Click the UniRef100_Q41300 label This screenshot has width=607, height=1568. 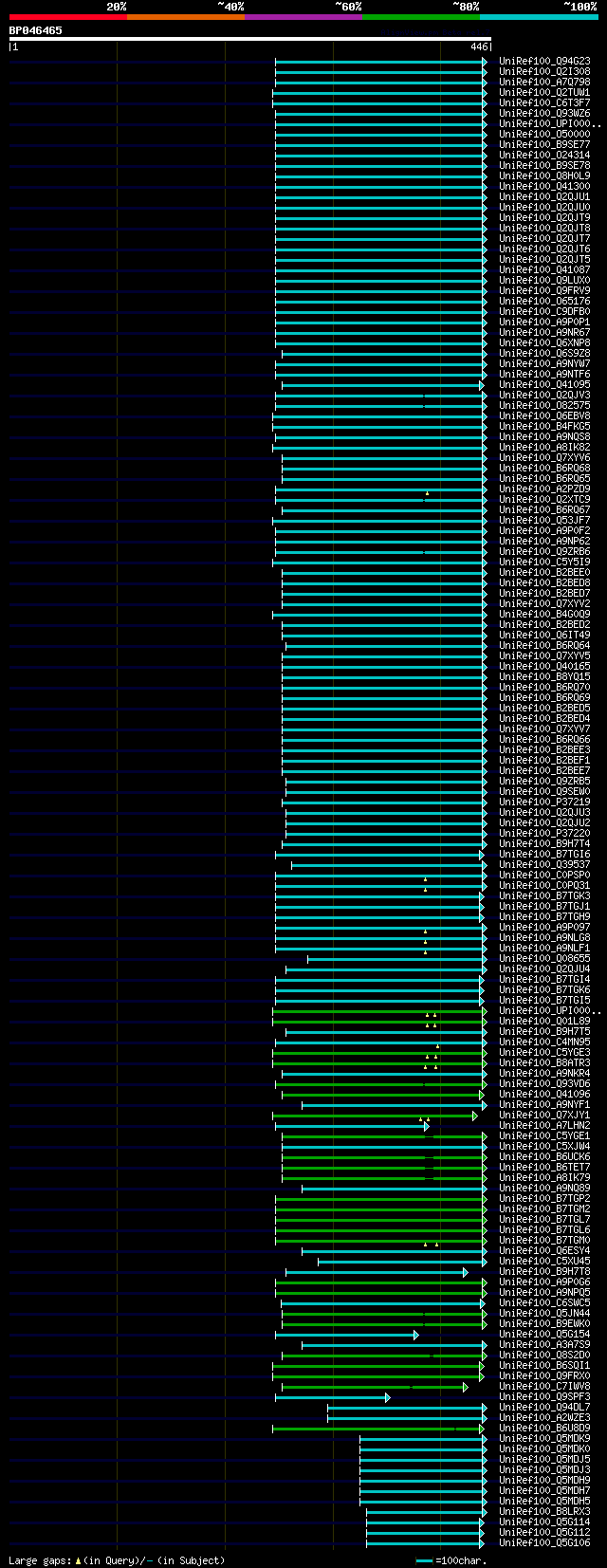(544, 186)
